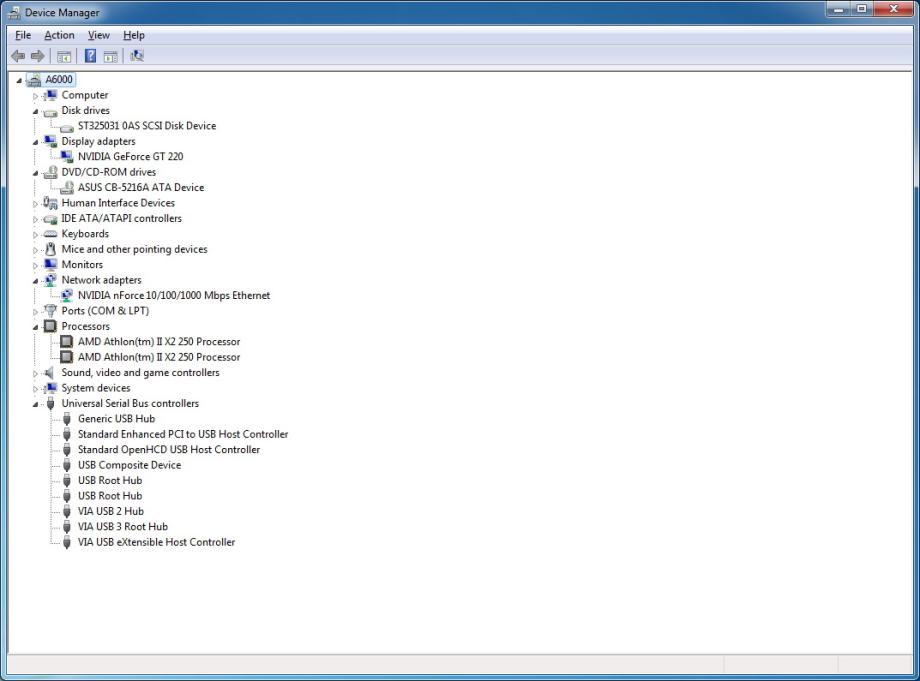Click the Disk drives category icon
This screenshot has width=920, height=681.
point(50,111)
